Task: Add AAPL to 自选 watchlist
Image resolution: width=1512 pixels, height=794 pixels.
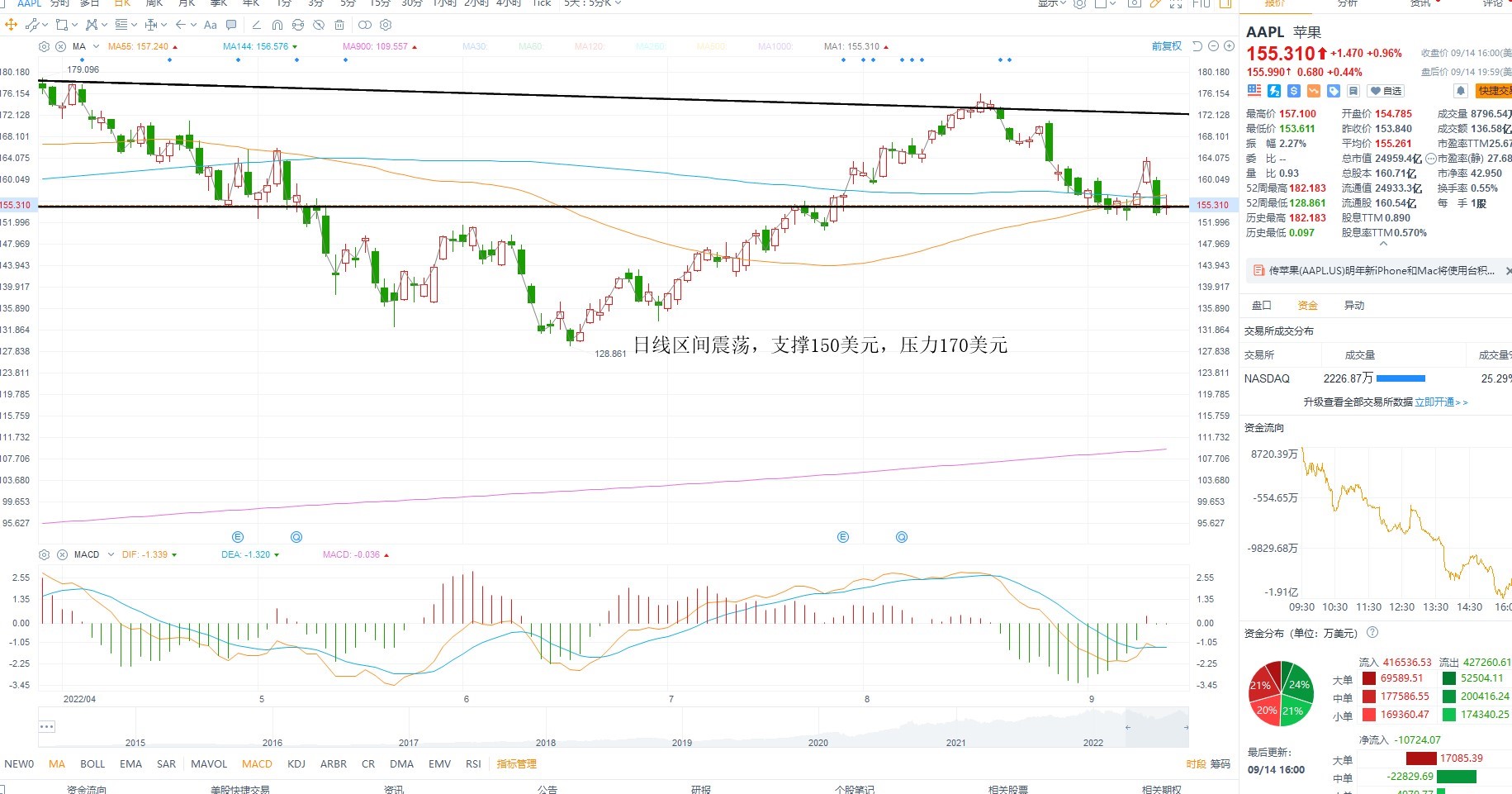Action: (1386, 91)
